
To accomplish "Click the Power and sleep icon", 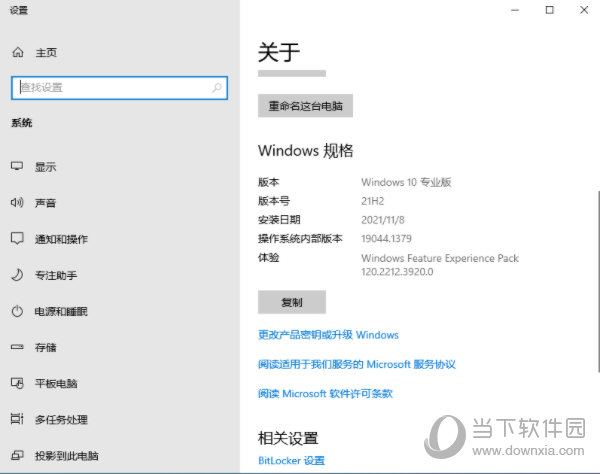I will (17, 311).
